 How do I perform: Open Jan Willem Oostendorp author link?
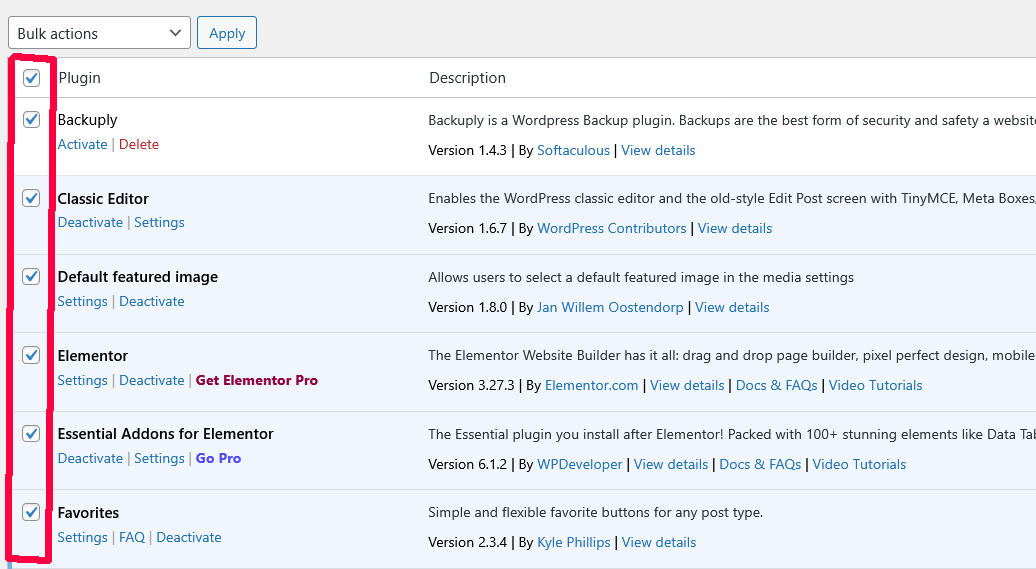point(610,307)
